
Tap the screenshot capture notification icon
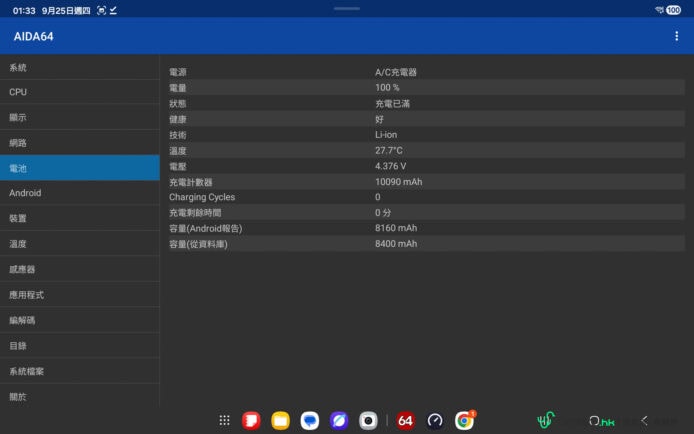tap(101, 10)
